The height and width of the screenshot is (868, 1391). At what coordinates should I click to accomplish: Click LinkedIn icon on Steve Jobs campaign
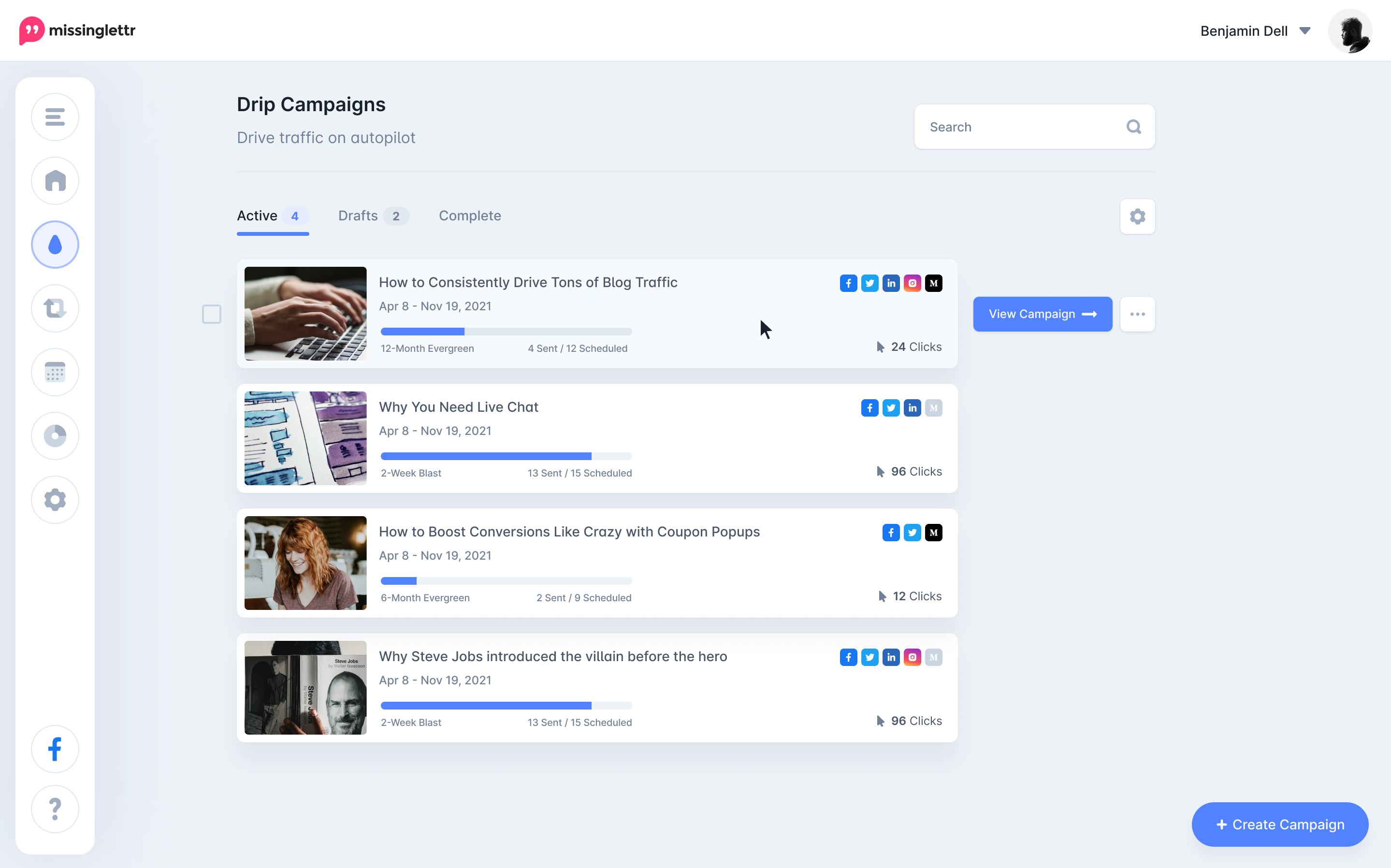(891, 657)
